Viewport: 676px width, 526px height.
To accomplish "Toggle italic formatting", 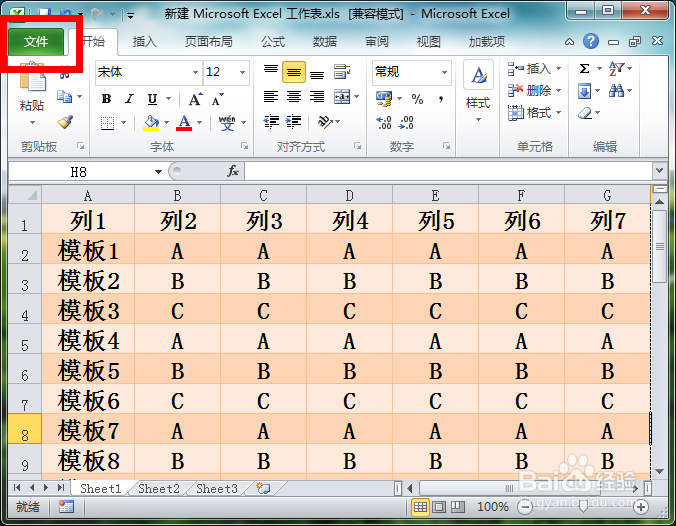I will [x=129, y=99].
